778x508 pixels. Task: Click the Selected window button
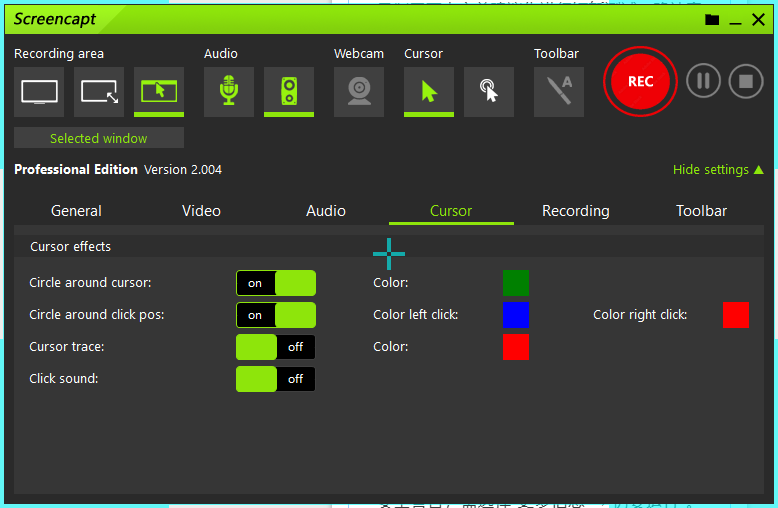[99, 138]
